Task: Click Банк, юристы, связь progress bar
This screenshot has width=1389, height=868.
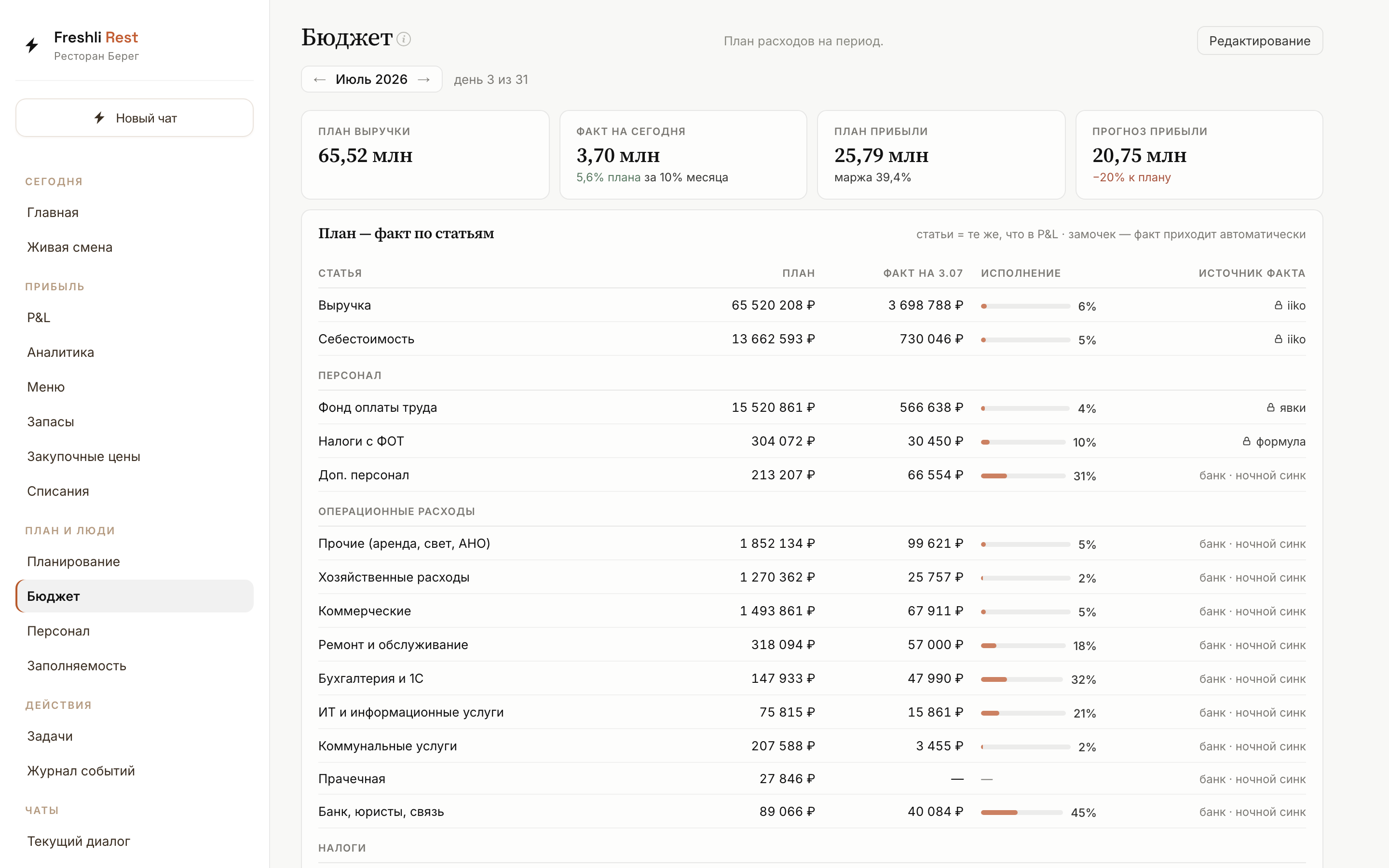Action: point(1021,813)
